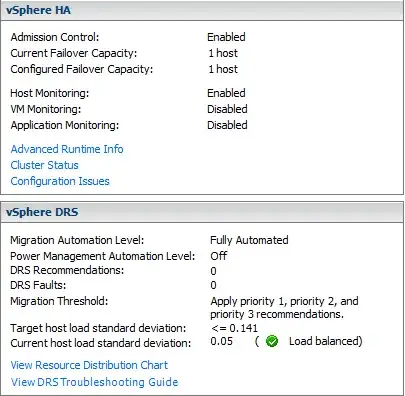The height and width of the screenshot is (396, 405).
Task: Open the Cluster Status link
Action: coord(45,165)
